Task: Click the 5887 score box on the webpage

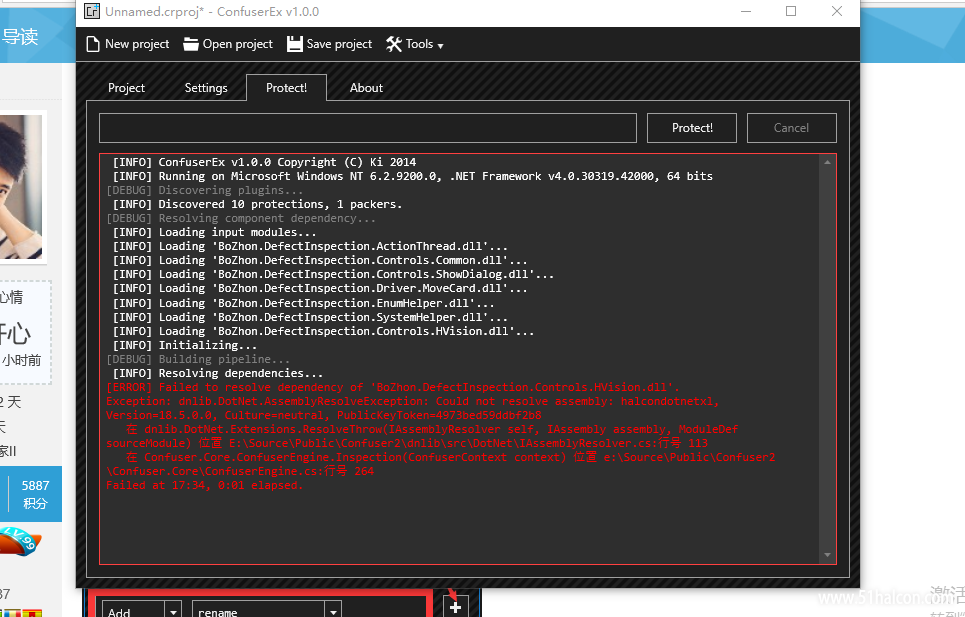Action: (35, 494)
